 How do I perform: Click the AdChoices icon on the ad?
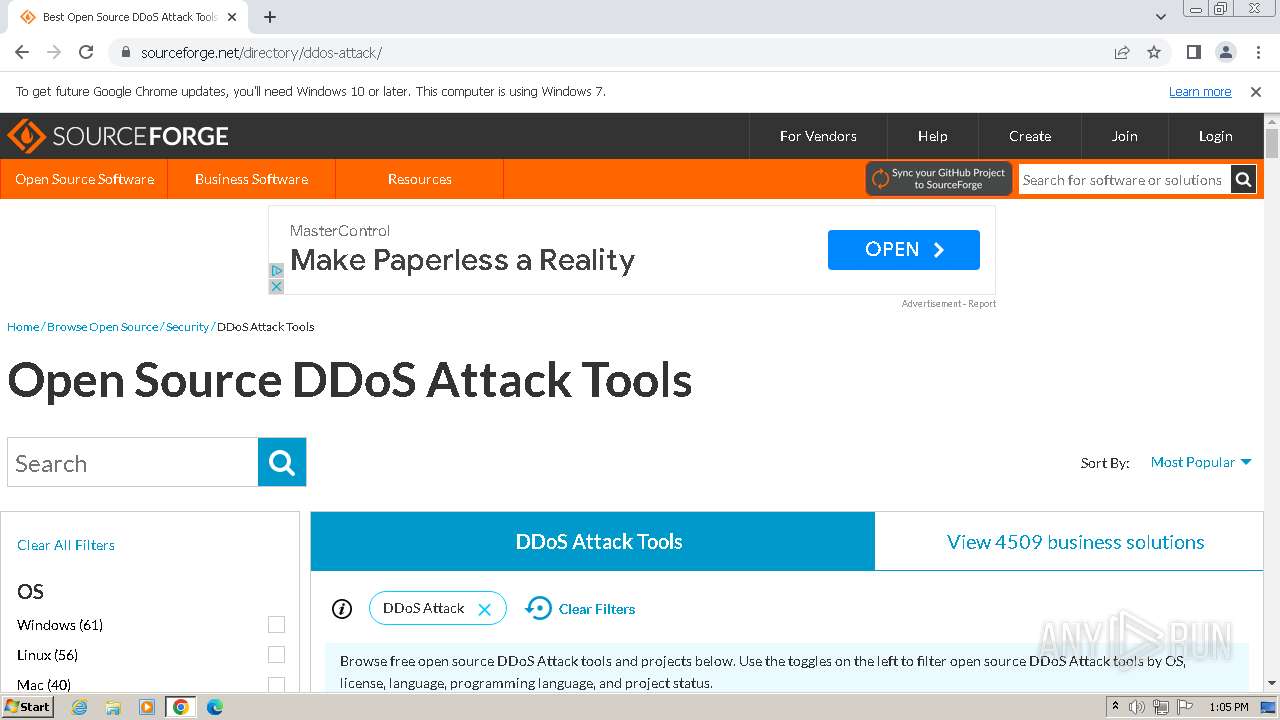tap(276, 270)
